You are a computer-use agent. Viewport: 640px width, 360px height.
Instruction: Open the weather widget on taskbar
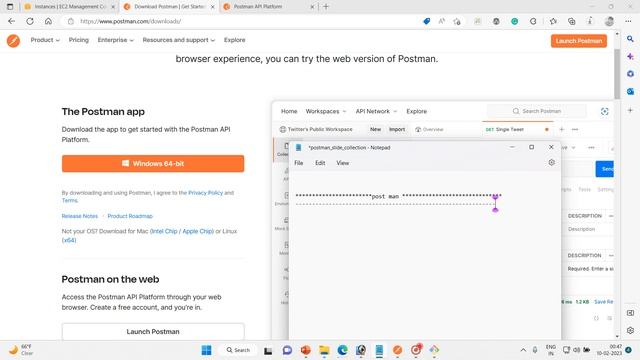[21, 350]
